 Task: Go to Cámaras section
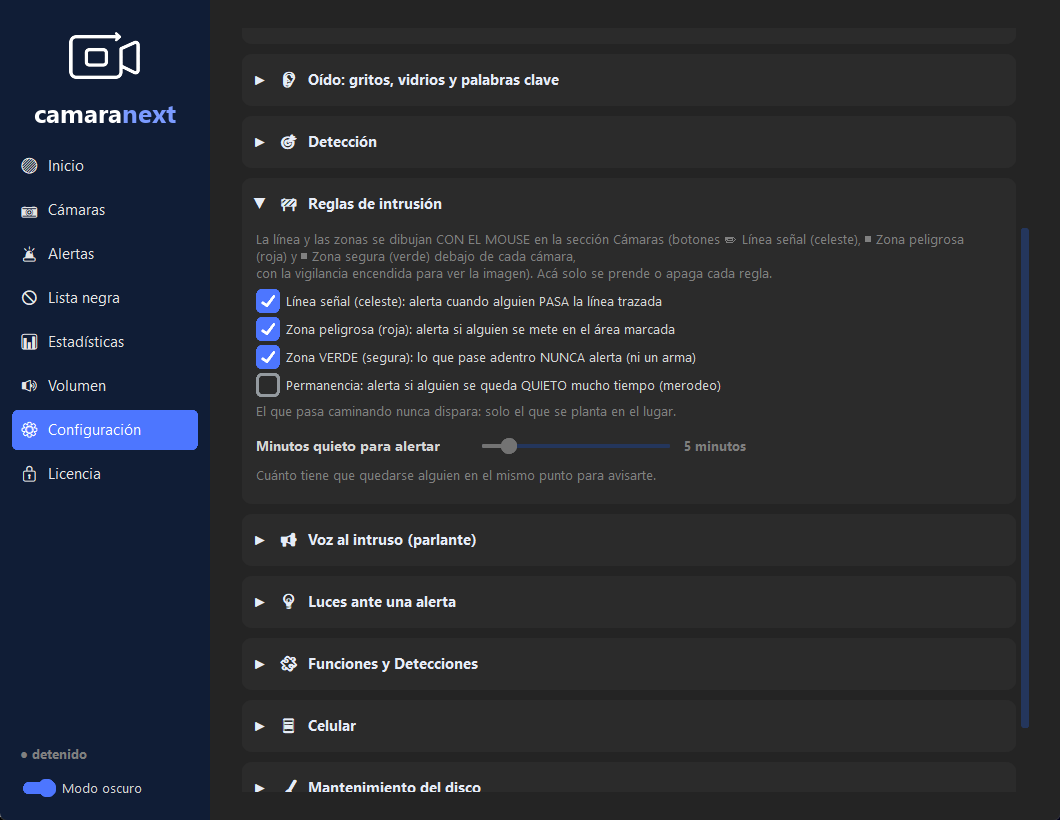105,210
